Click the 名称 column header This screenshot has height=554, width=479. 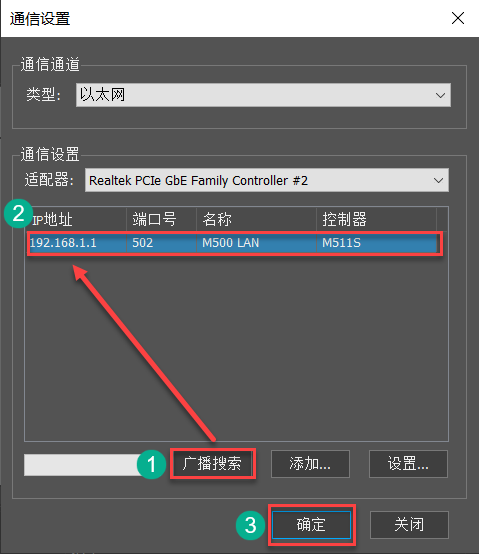pyautogui.click(x=256, y=219)
